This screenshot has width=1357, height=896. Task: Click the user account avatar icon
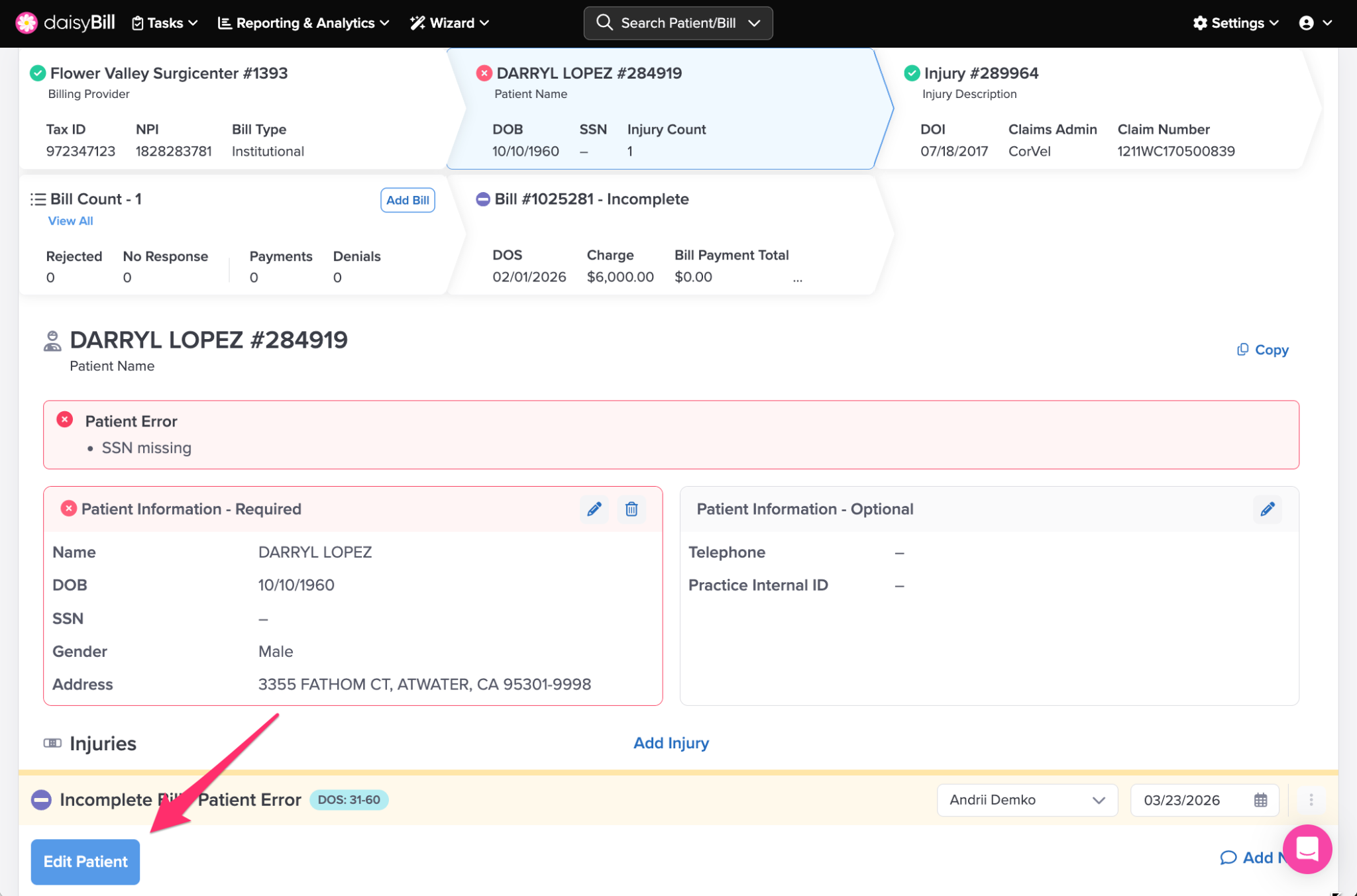click(x=1306, y=23)
